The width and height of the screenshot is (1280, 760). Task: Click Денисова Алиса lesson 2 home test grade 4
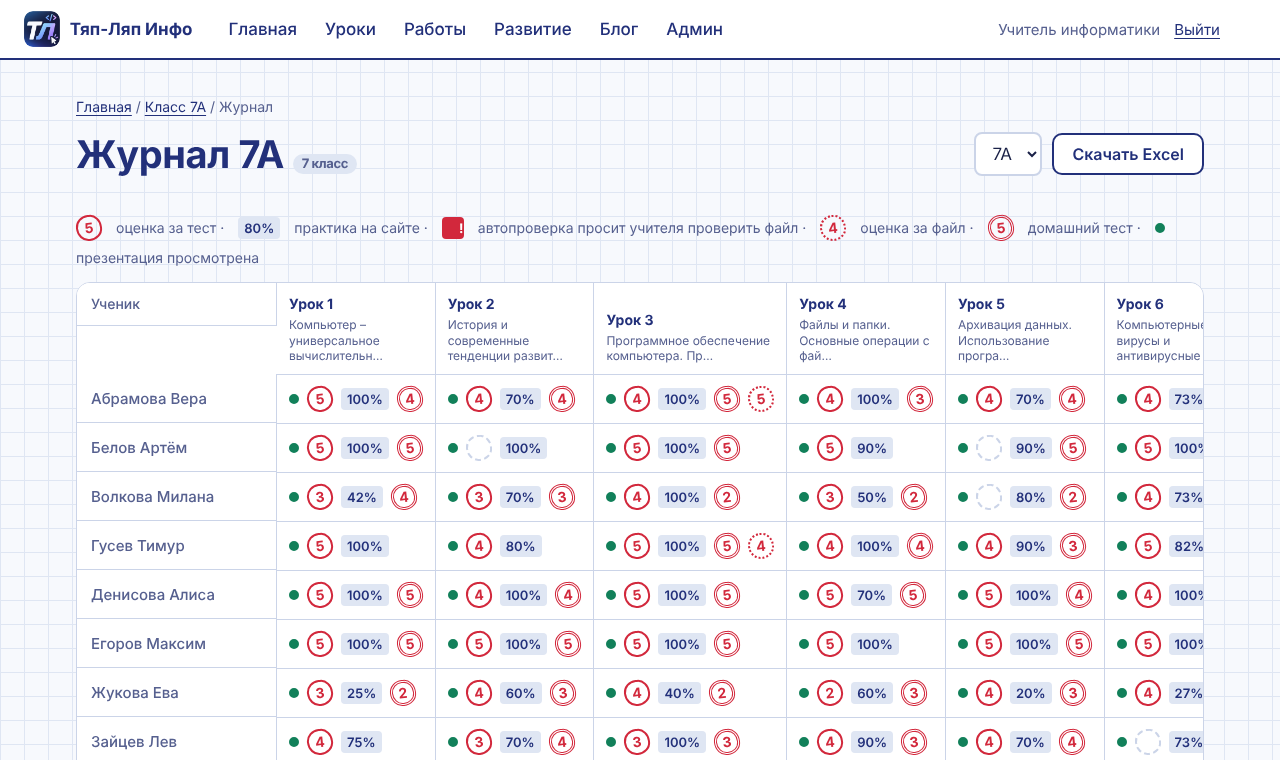pyautogui.click(x=568, y=595)
